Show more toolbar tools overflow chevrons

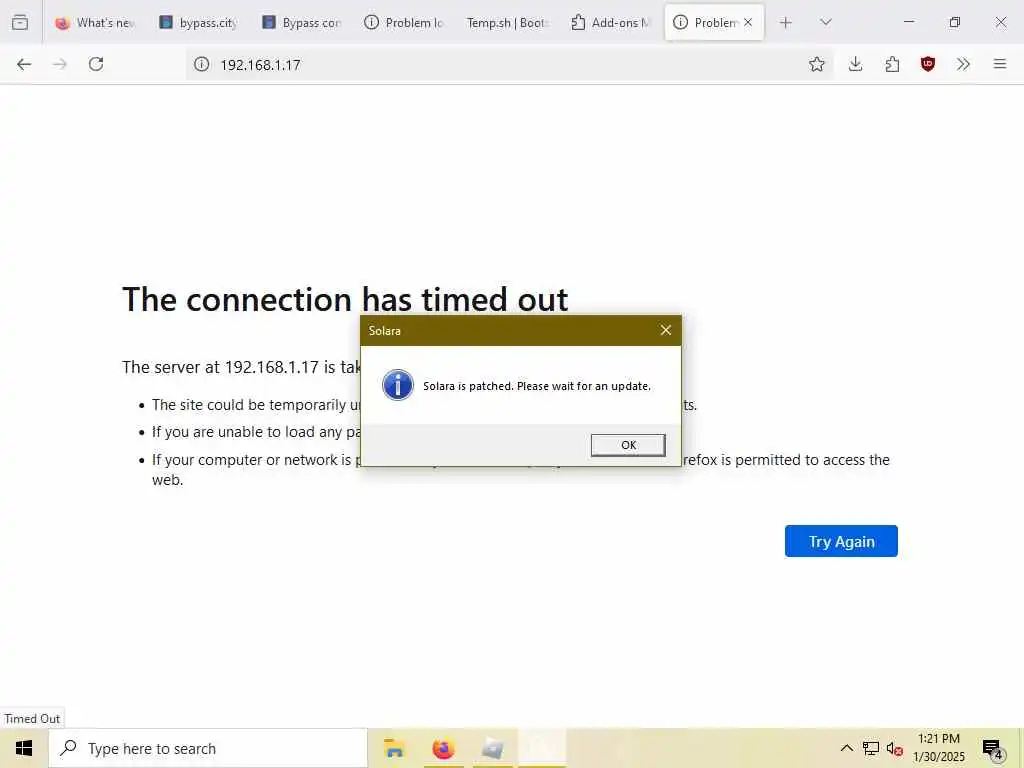(963, 64)
